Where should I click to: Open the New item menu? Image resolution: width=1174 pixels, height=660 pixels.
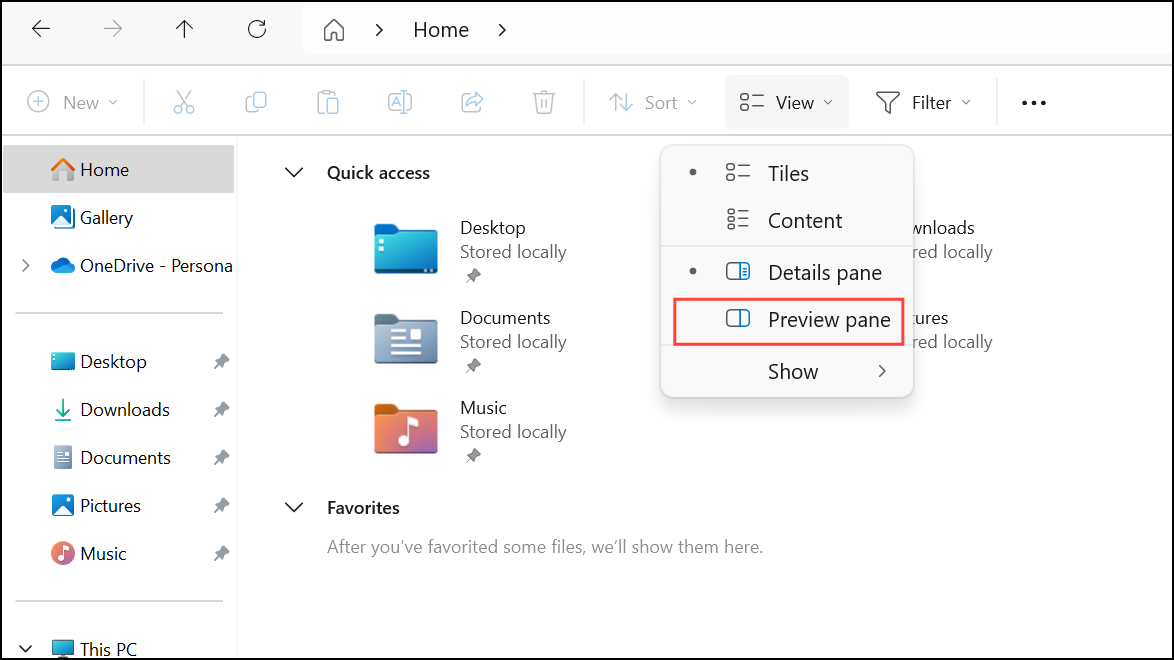point(73,101)
